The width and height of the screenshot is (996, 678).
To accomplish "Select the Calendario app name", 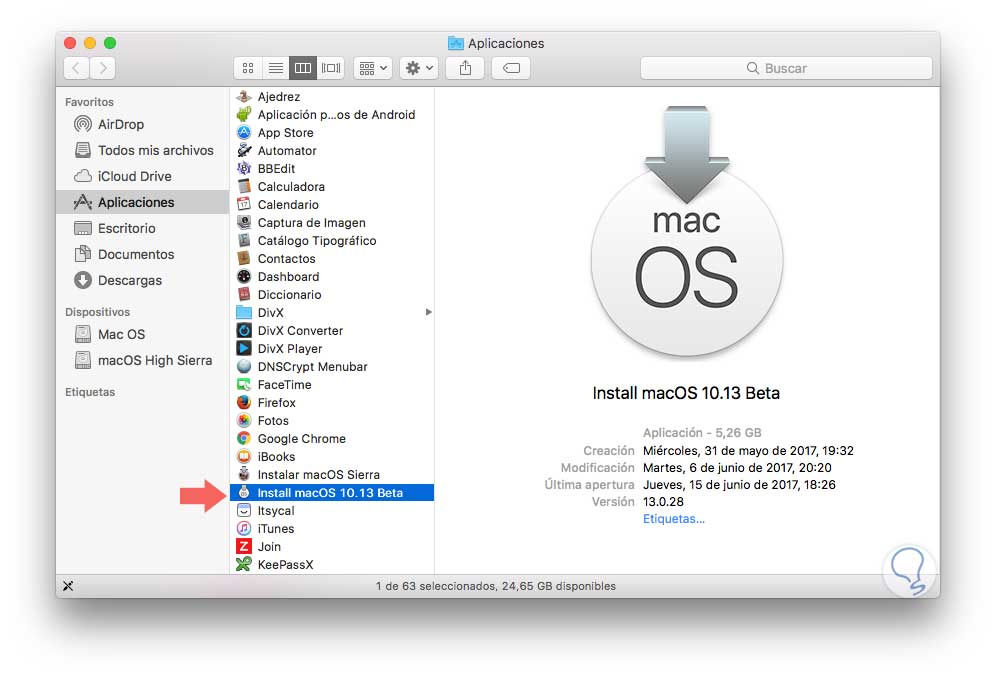I will tap(288, 205).
